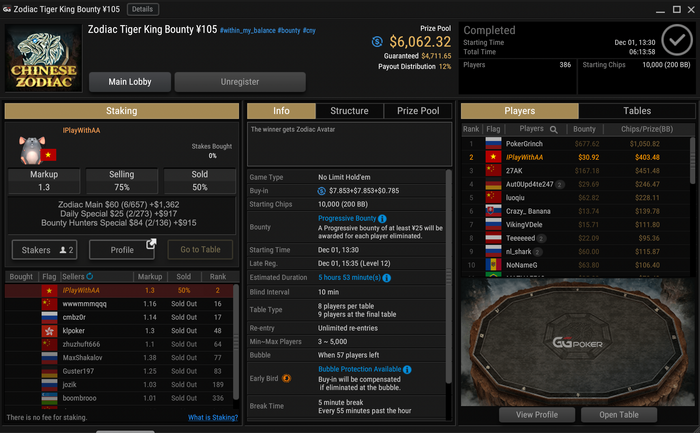Refresh the Sellers list icon
The image size is (700, 433).
pos(90,276)
